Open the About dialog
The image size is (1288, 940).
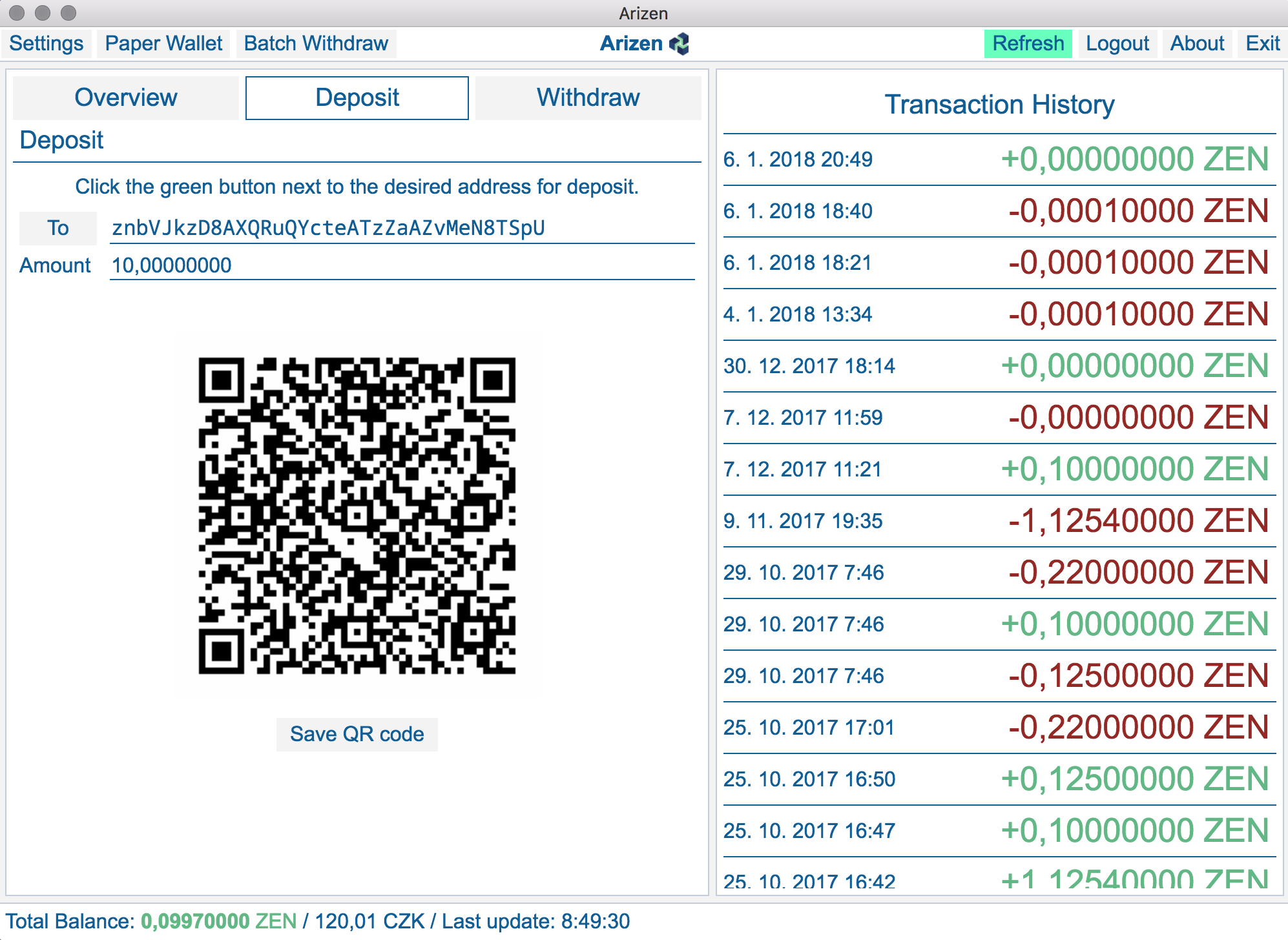pyautogui.click(x=1197, y=44)
